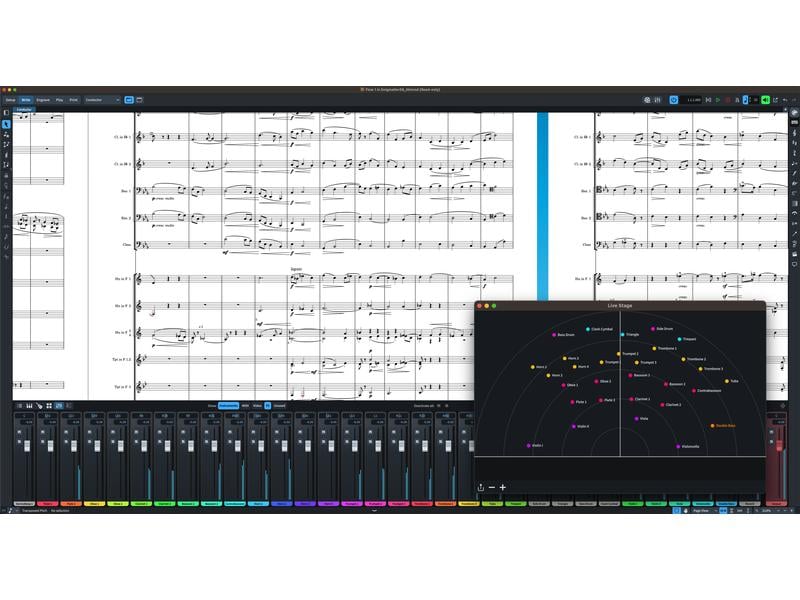
Task: Switch to Engrave mode tab
Action: [x=43, y=100]
